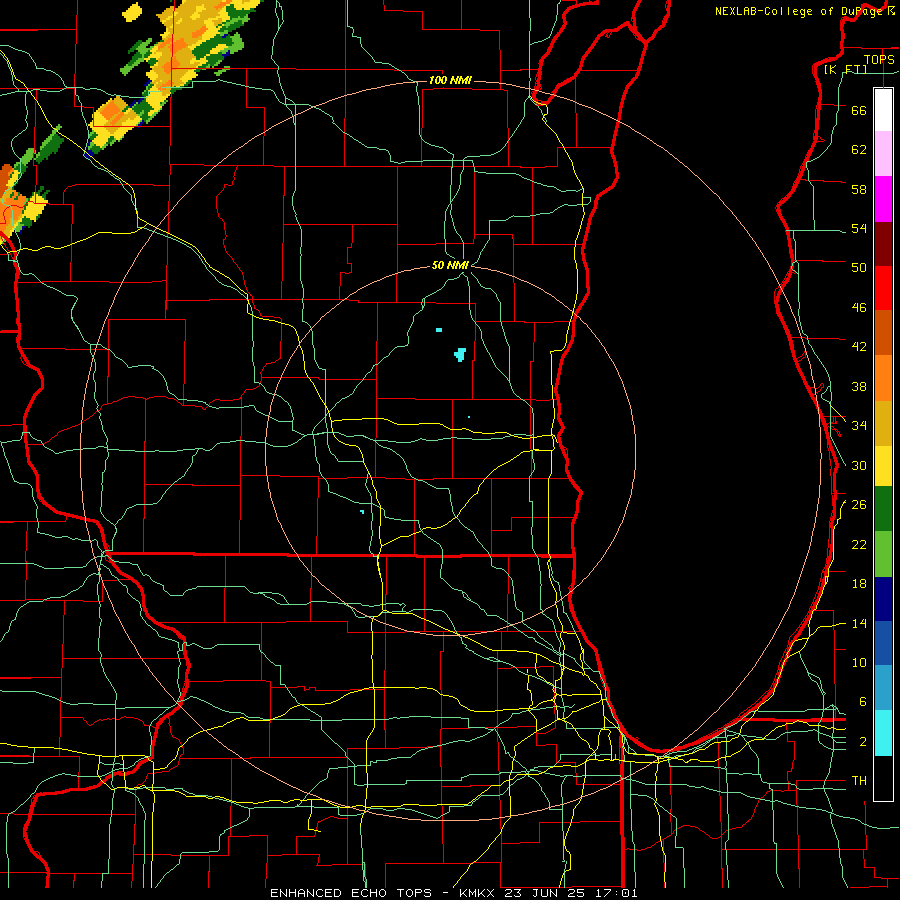Click the bright orange legend swatch
Viewport: 900px width, 900px height.
click(883, 378)
